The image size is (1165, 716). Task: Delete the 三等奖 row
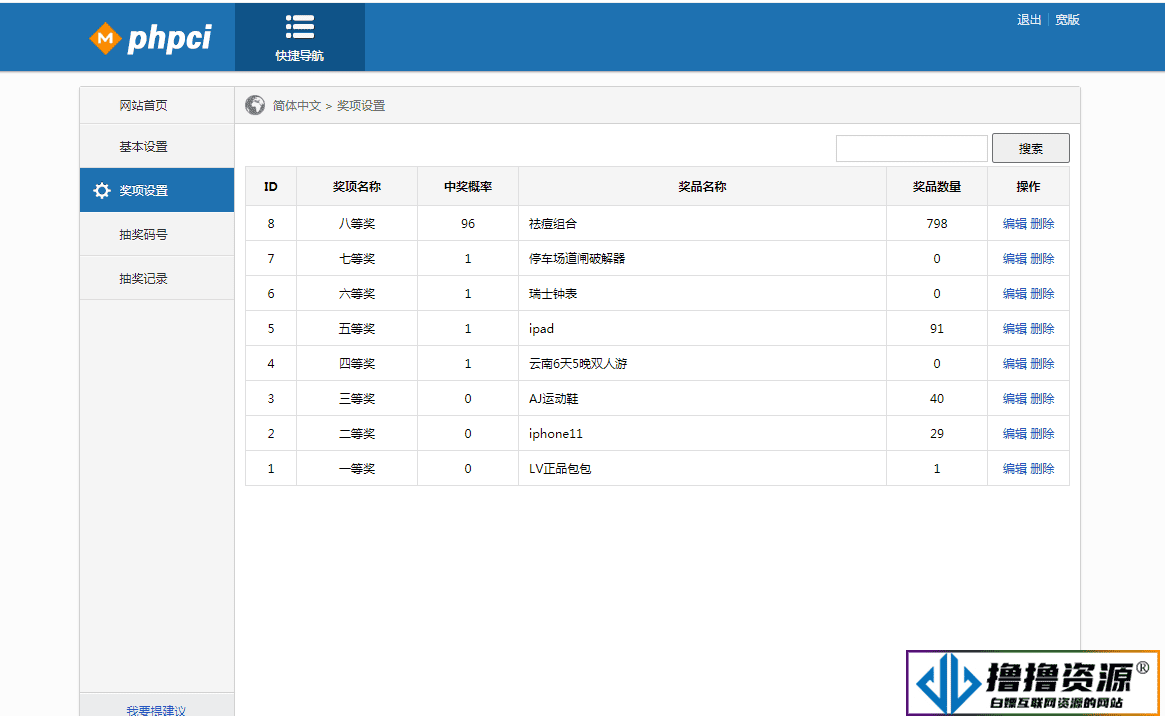tap(1042, 399)
